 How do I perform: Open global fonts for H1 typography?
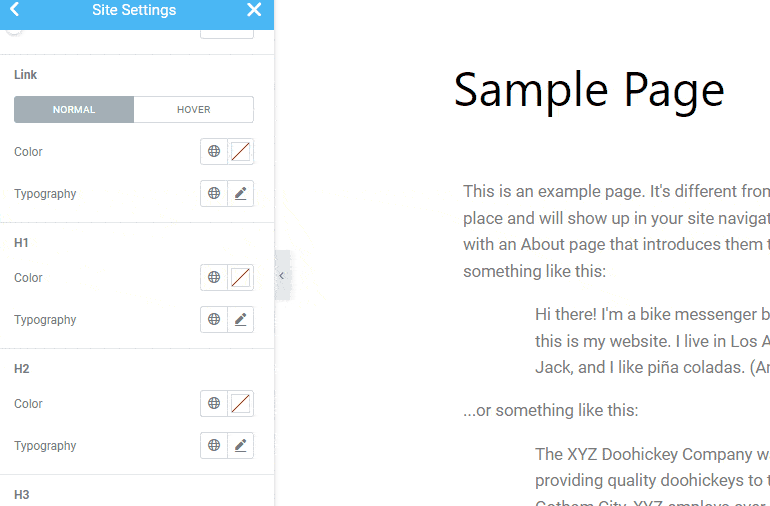214,319
